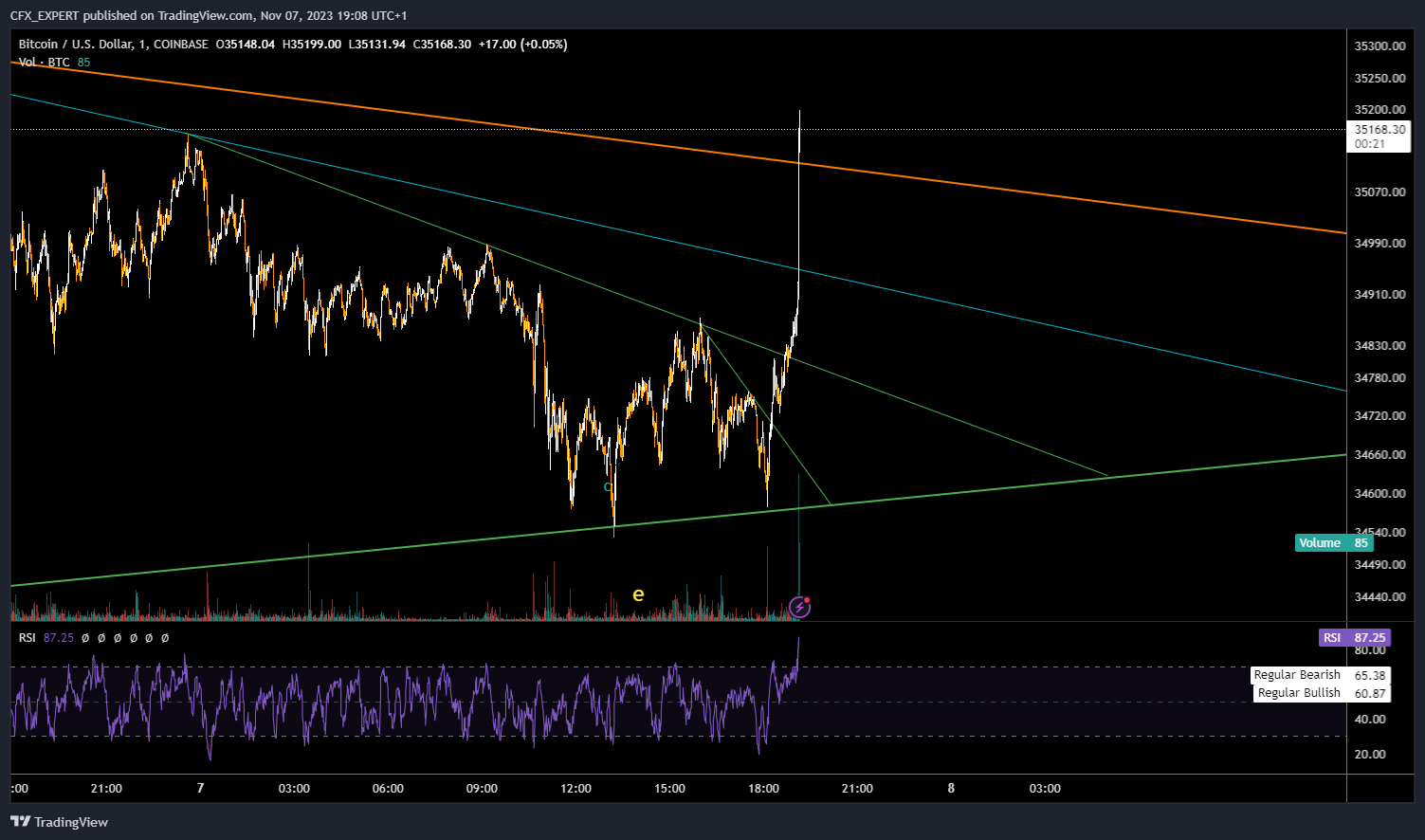Click the CFX_EXPERT published header text

pyautogui.click(x=209, y=16)
